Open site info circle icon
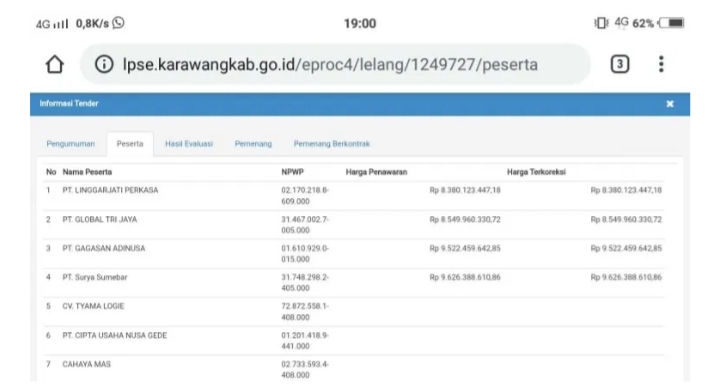This screenshot has height=386, width=718. (104, 64)
